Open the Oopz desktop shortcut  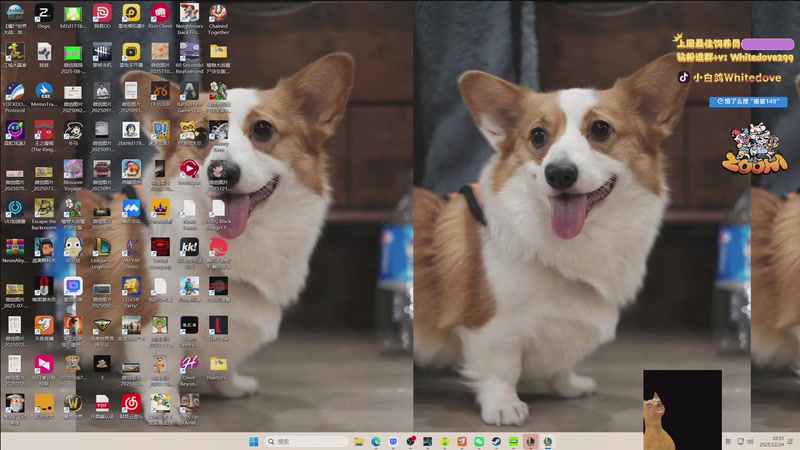tap(44, 14)
